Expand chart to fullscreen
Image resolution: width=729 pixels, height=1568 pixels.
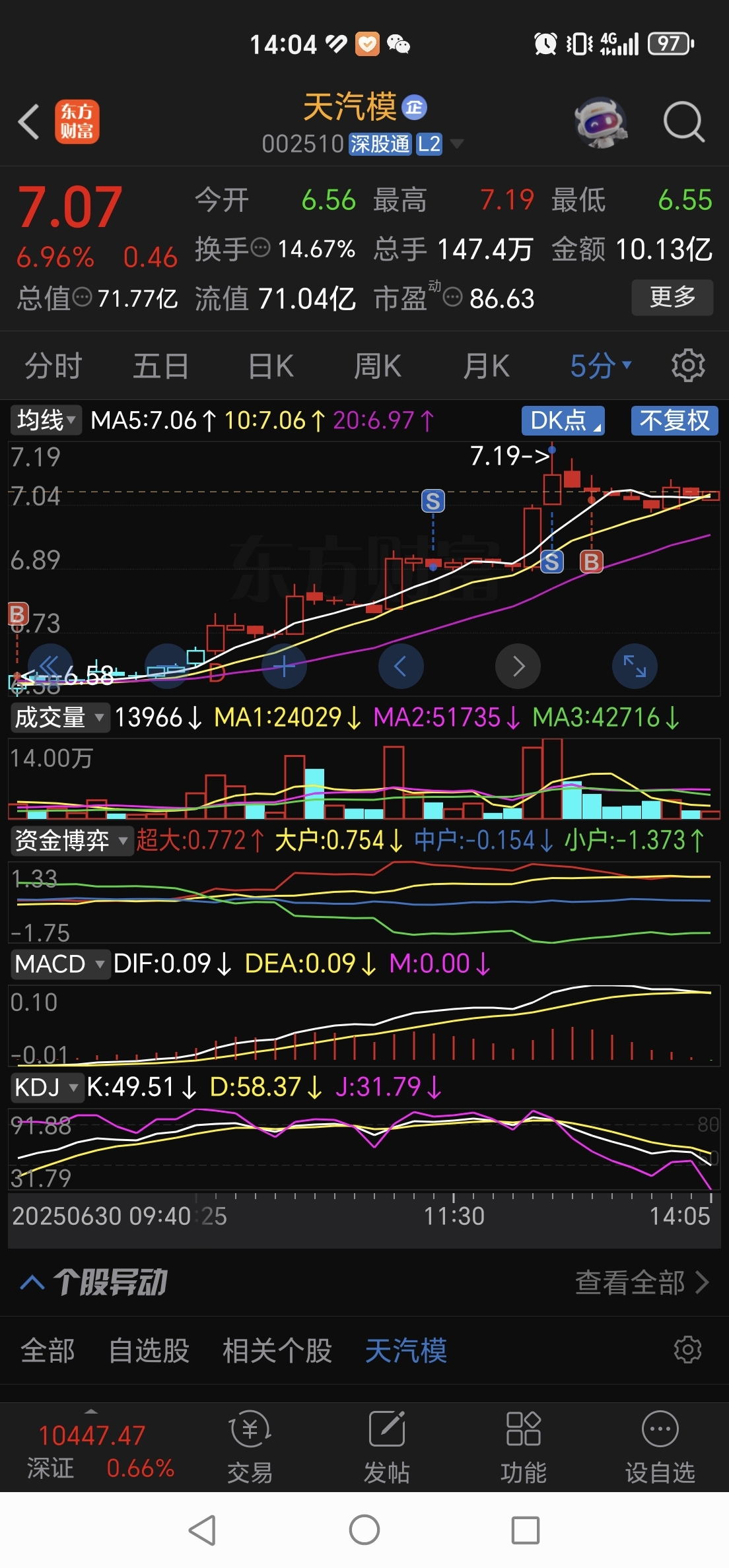point(635,666)
